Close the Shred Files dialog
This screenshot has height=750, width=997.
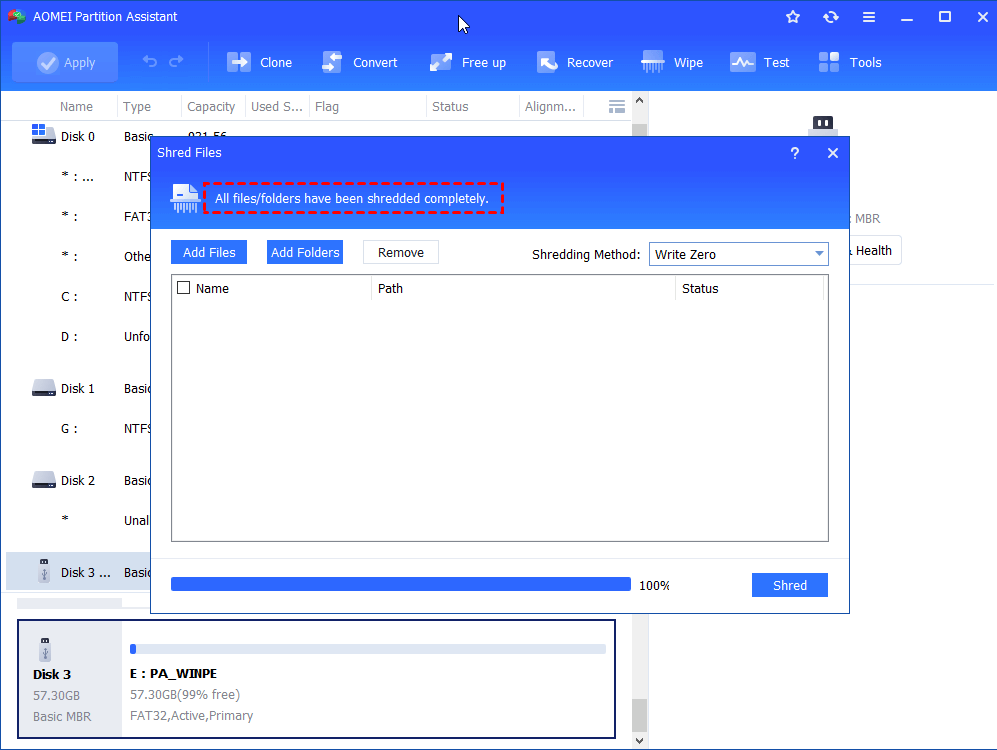(833, 153)
